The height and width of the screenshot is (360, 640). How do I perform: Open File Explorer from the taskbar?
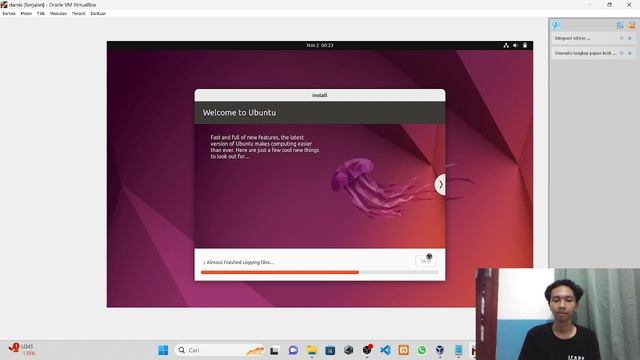[312, 350]
